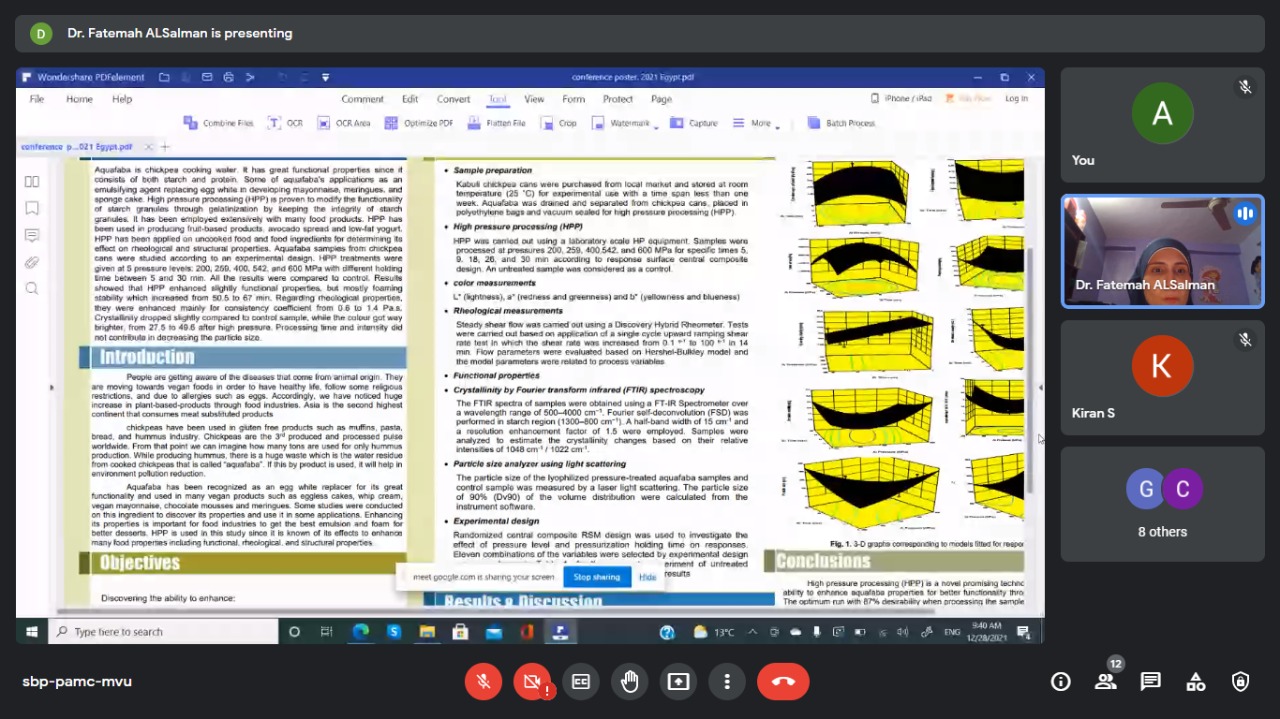
Task: Click the PDFelement email icon in title bar
Action: point(207,77)
